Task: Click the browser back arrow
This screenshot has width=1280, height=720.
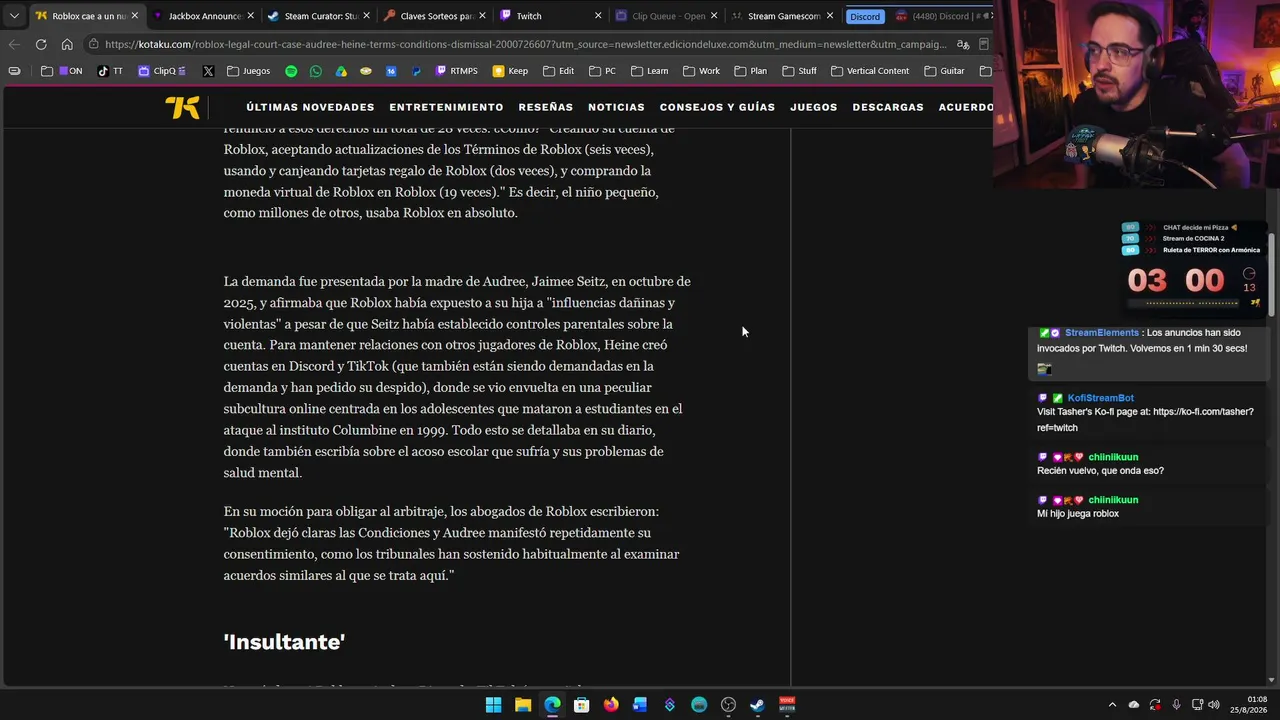Action: pyautogui.click(x=14, y=44)
